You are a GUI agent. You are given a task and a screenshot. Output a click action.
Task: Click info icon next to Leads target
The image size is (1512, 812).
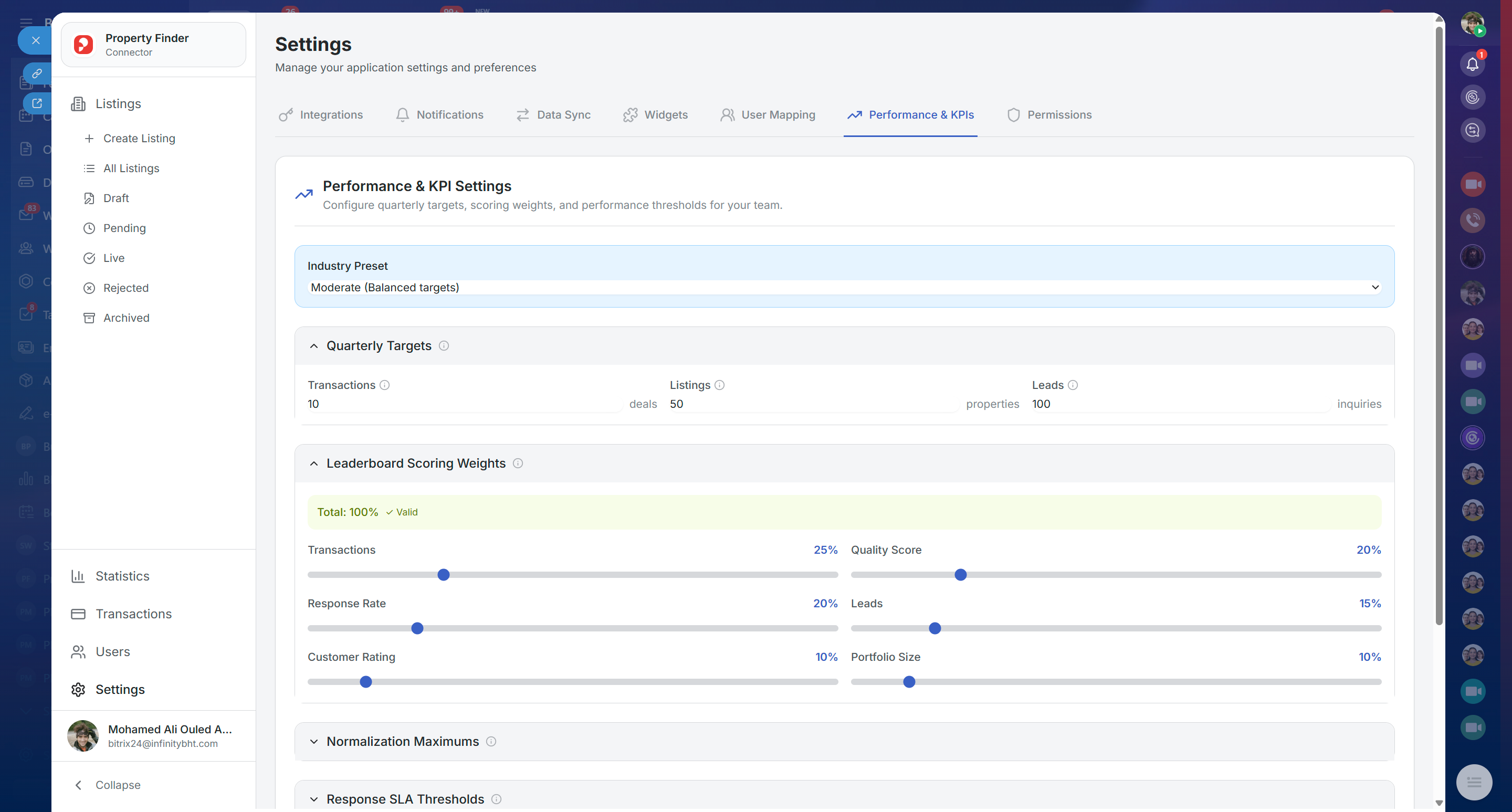1073,385
